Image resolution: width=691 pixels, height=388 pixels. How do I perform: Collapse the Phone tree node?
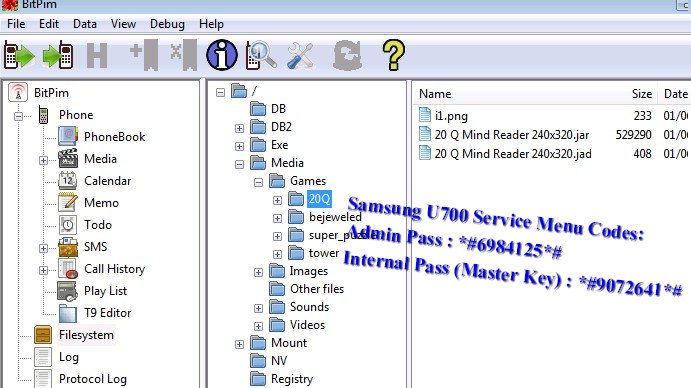coord(19,116)
